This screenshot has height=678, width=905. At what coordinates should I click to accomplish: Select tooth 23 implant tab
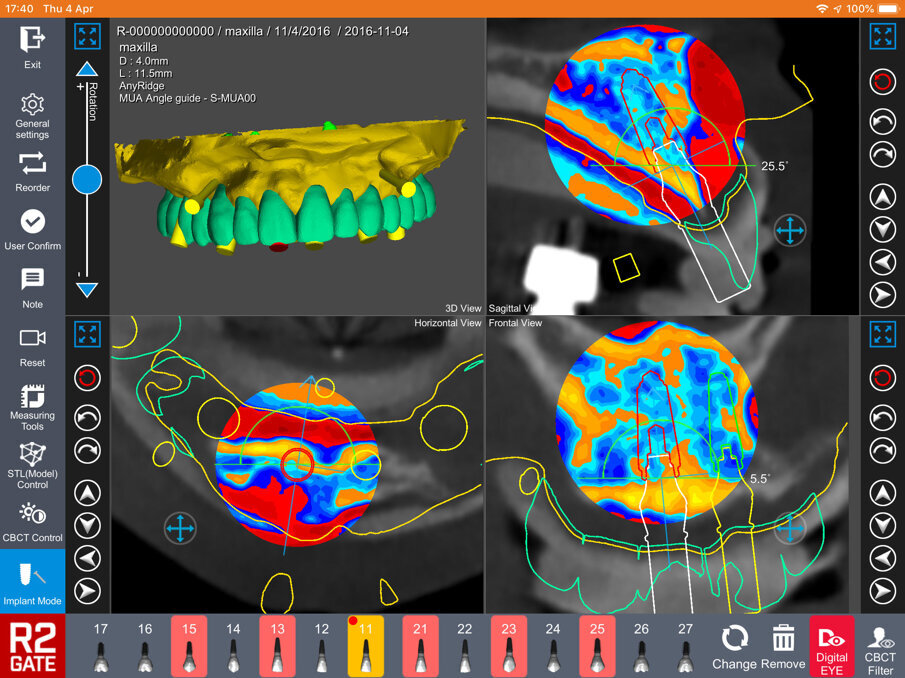[x=508, y=646]
